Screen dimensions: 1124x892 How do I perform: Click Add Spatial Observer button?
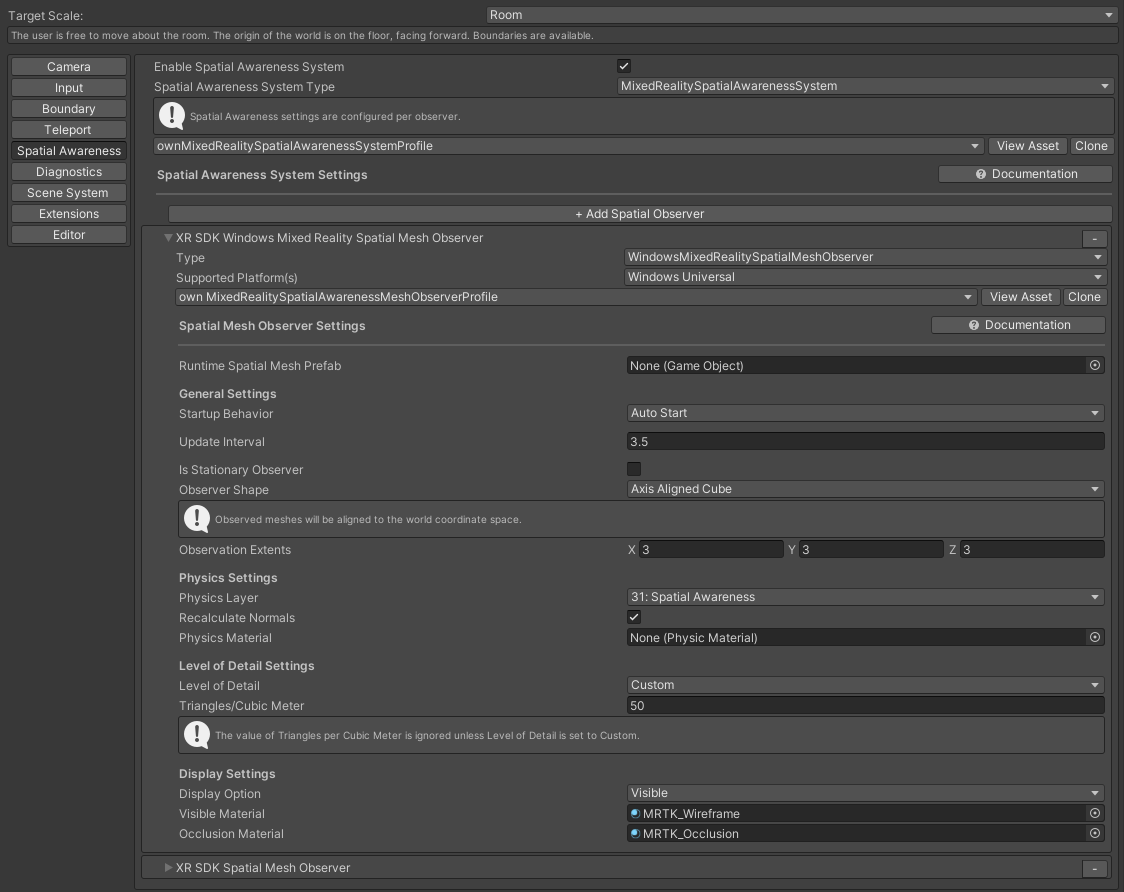pos(639,214)
